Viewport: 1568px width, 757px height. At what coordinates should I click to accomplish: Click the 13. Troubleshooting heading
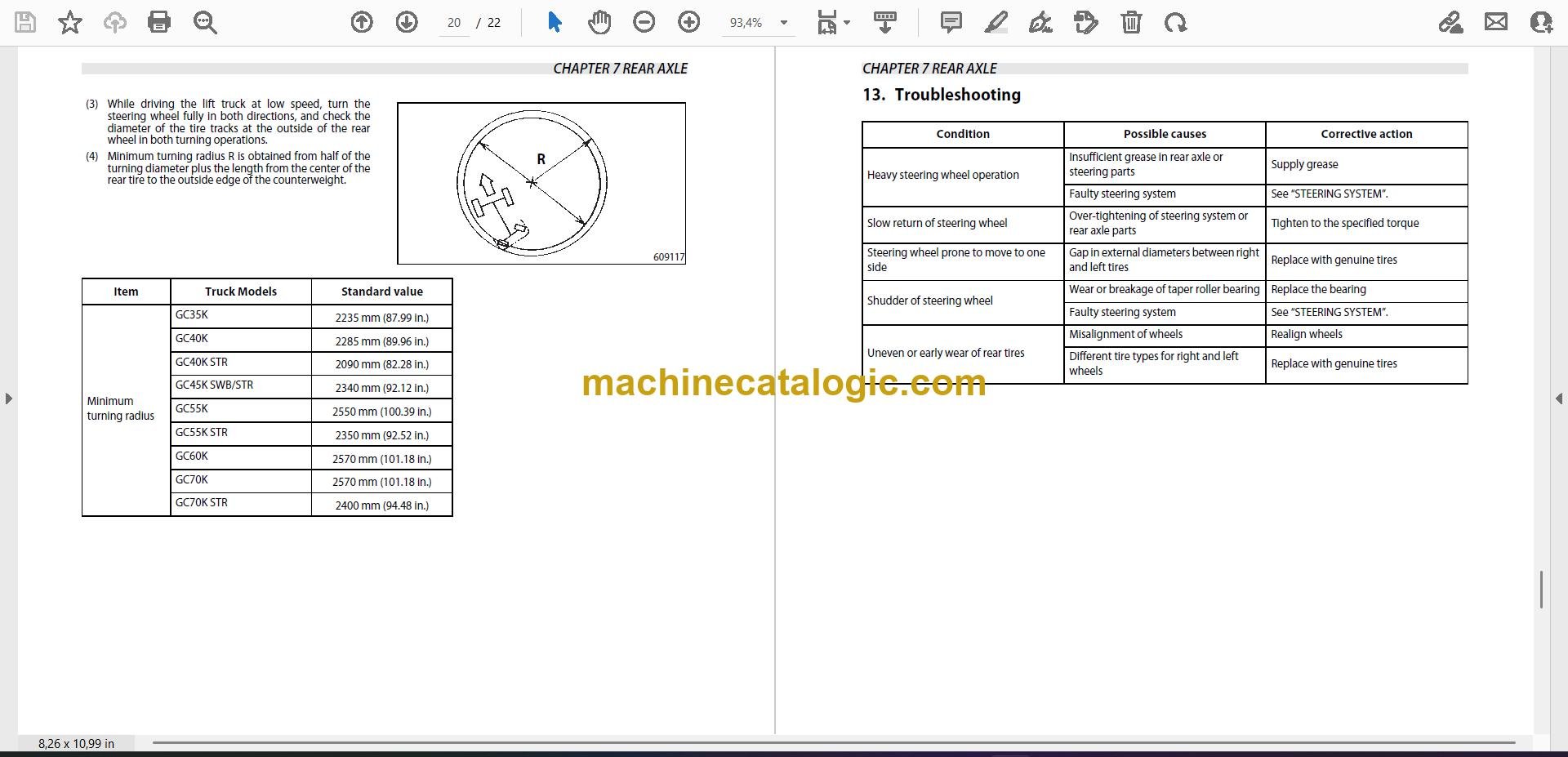pos(942,95)
